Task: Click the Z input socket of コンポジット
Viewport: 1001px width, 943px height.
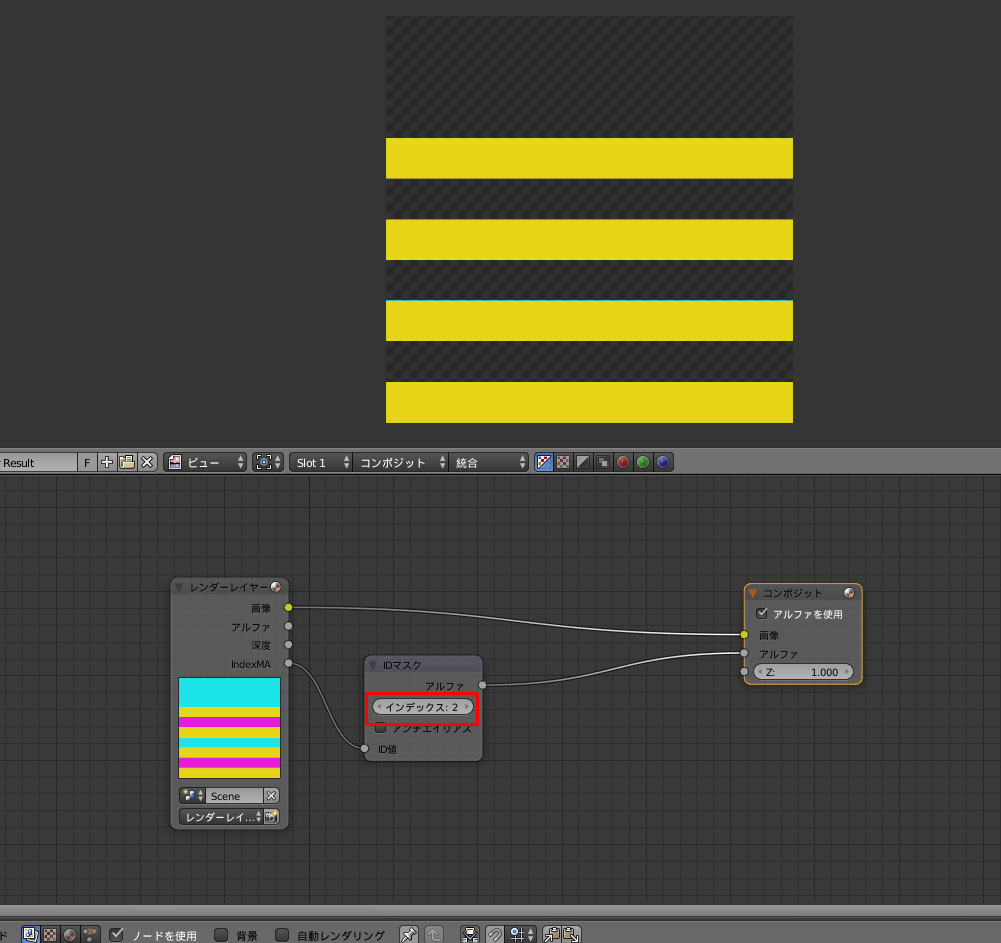Action: (744, 672)
